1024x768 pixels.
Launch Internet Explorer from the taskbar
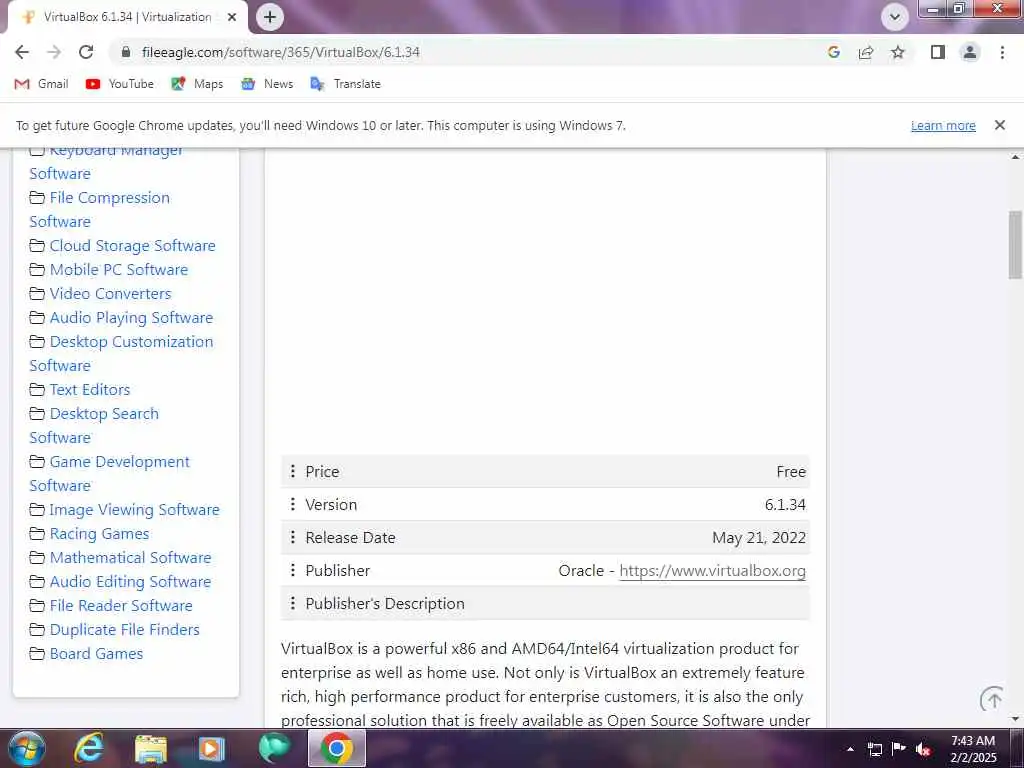click(x=88, y=748)
